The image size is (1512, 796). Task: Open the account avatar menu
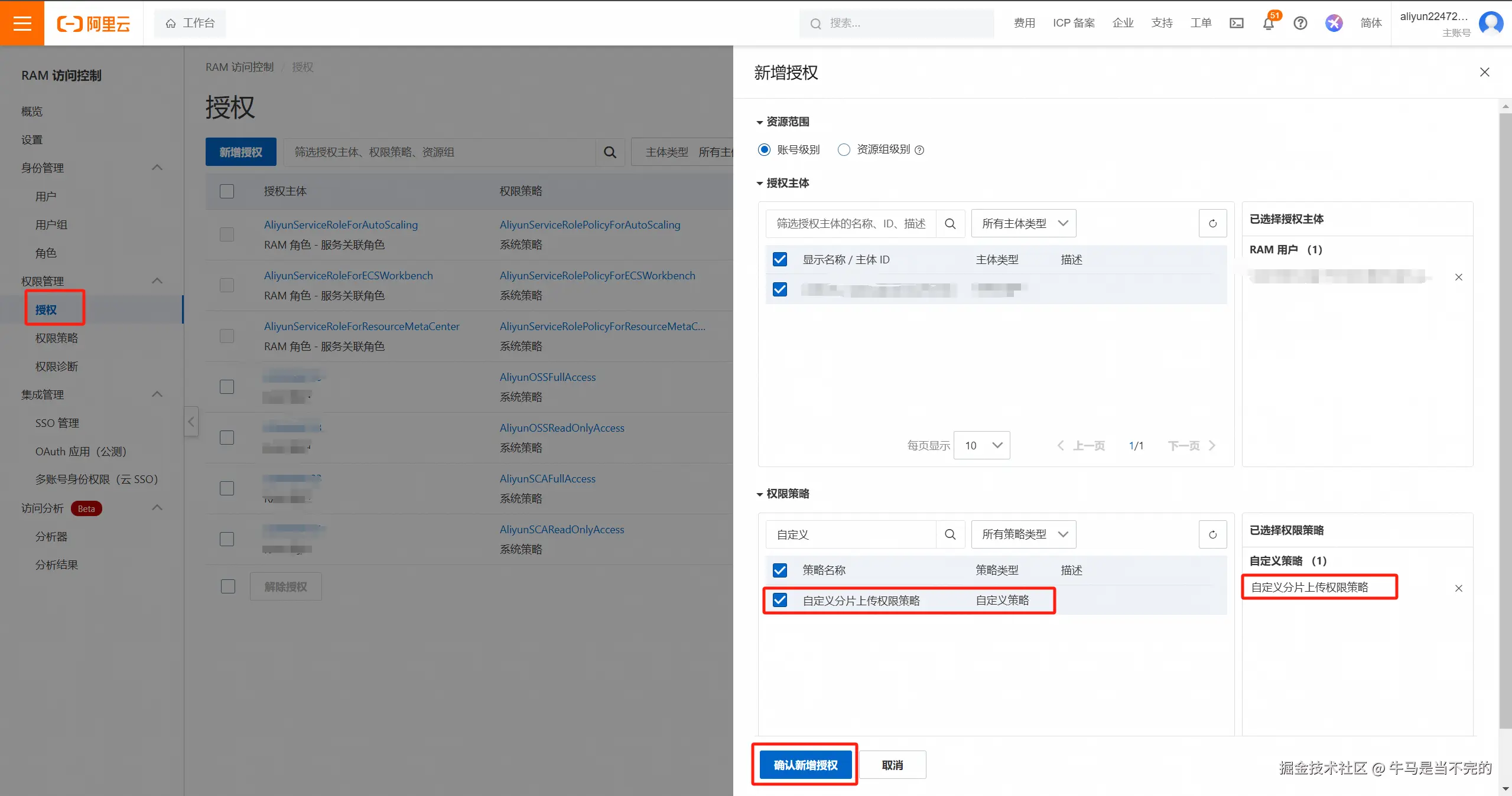[1491, 23]
